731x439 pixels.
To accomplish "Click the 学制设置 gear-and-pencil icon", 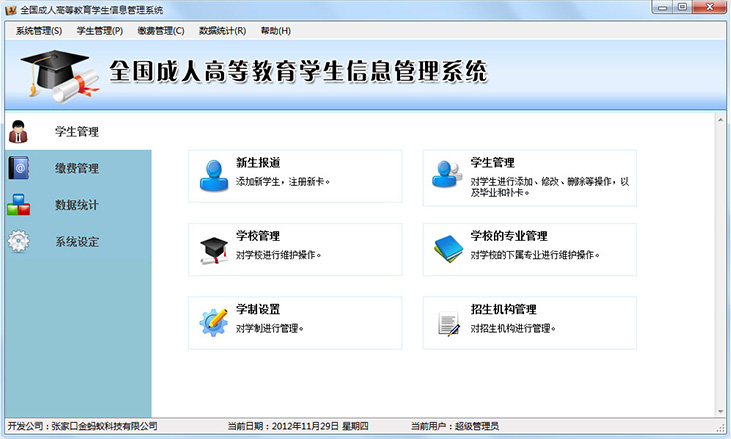I will pyautogui.click(x=214, y=322).
